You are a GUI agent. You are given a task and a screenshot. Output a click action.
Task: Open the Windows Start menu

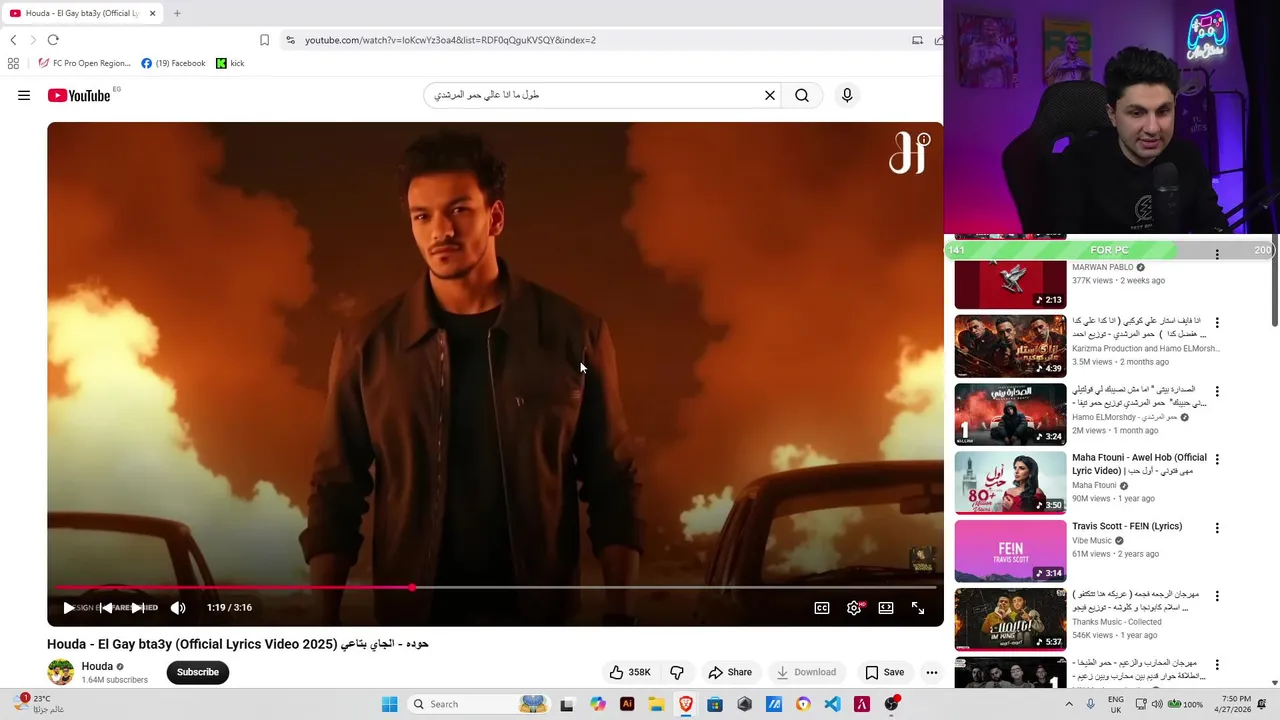(389, 704)
